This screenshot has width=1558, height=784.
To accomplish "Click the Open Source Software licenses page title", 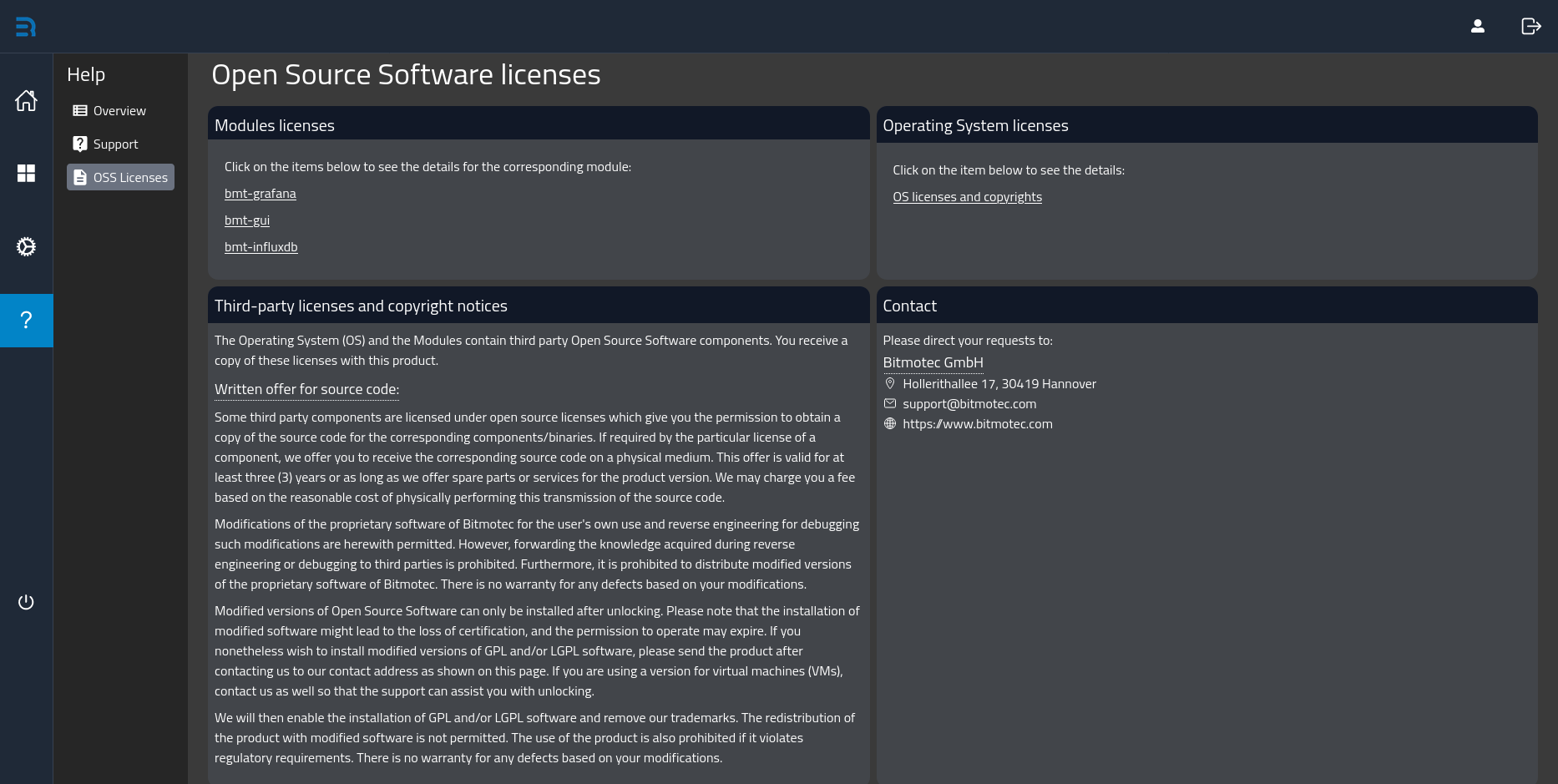I will coord(406,75).
